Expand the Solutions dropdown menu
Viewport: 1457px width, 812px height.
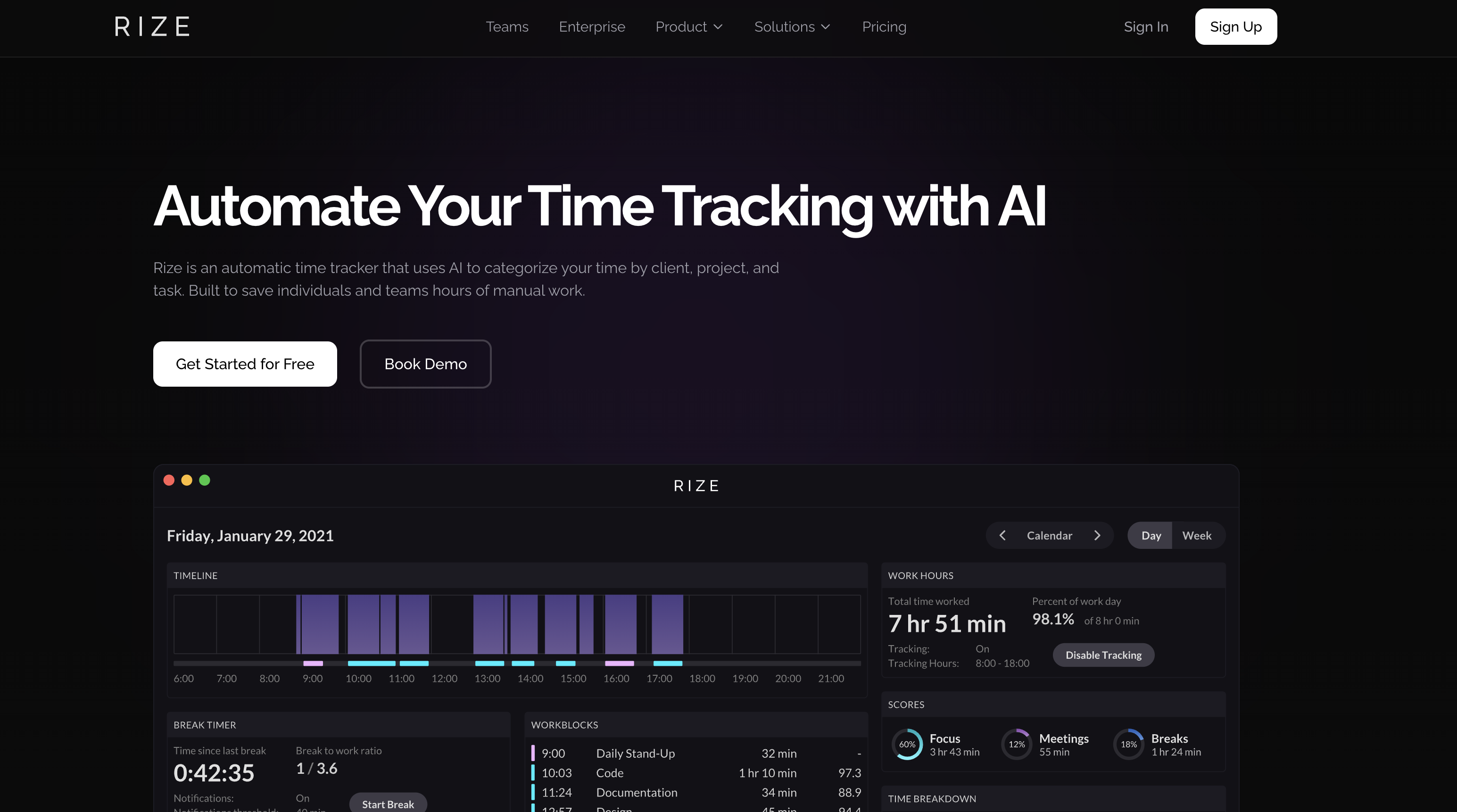tap(792, 26)
